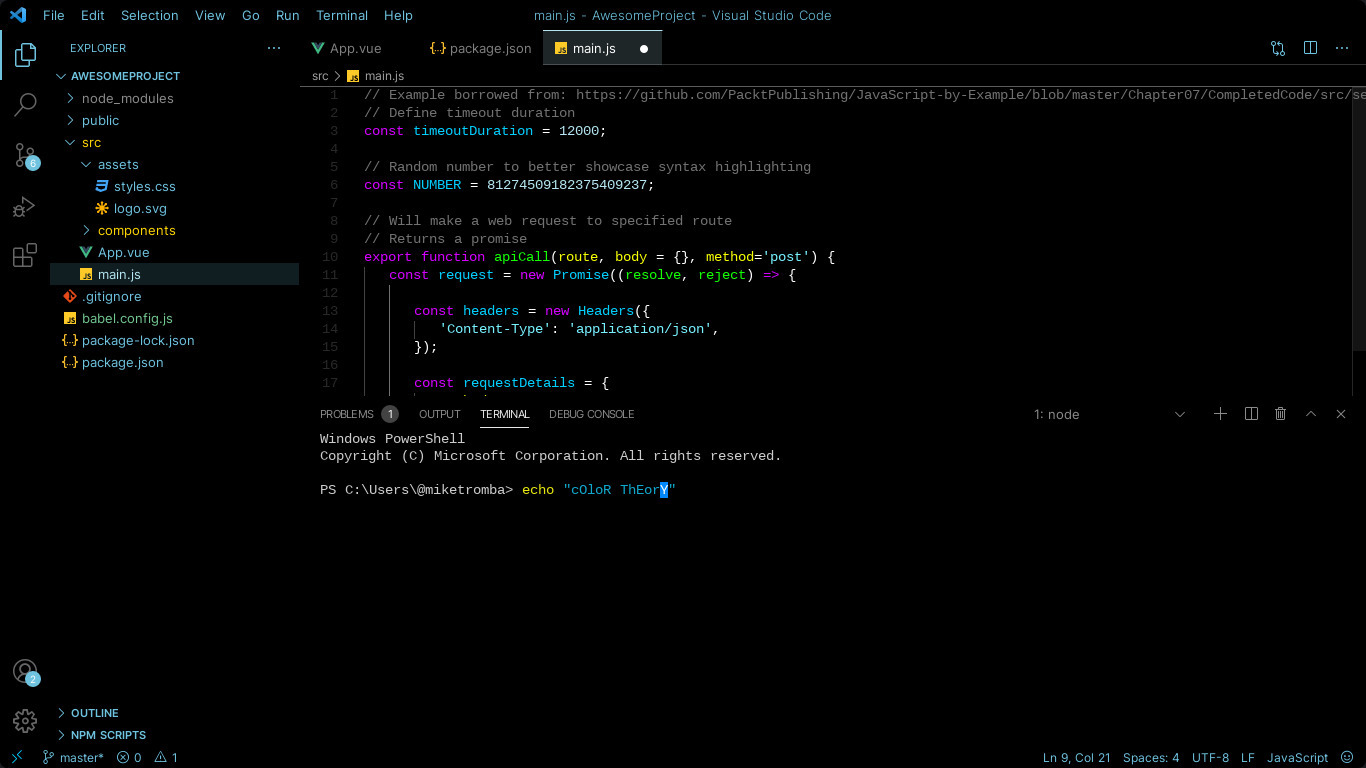This screenshot has width=1366, height=768.
Task: Open the Manage gear icon
Action: click(x=25, y=720)
